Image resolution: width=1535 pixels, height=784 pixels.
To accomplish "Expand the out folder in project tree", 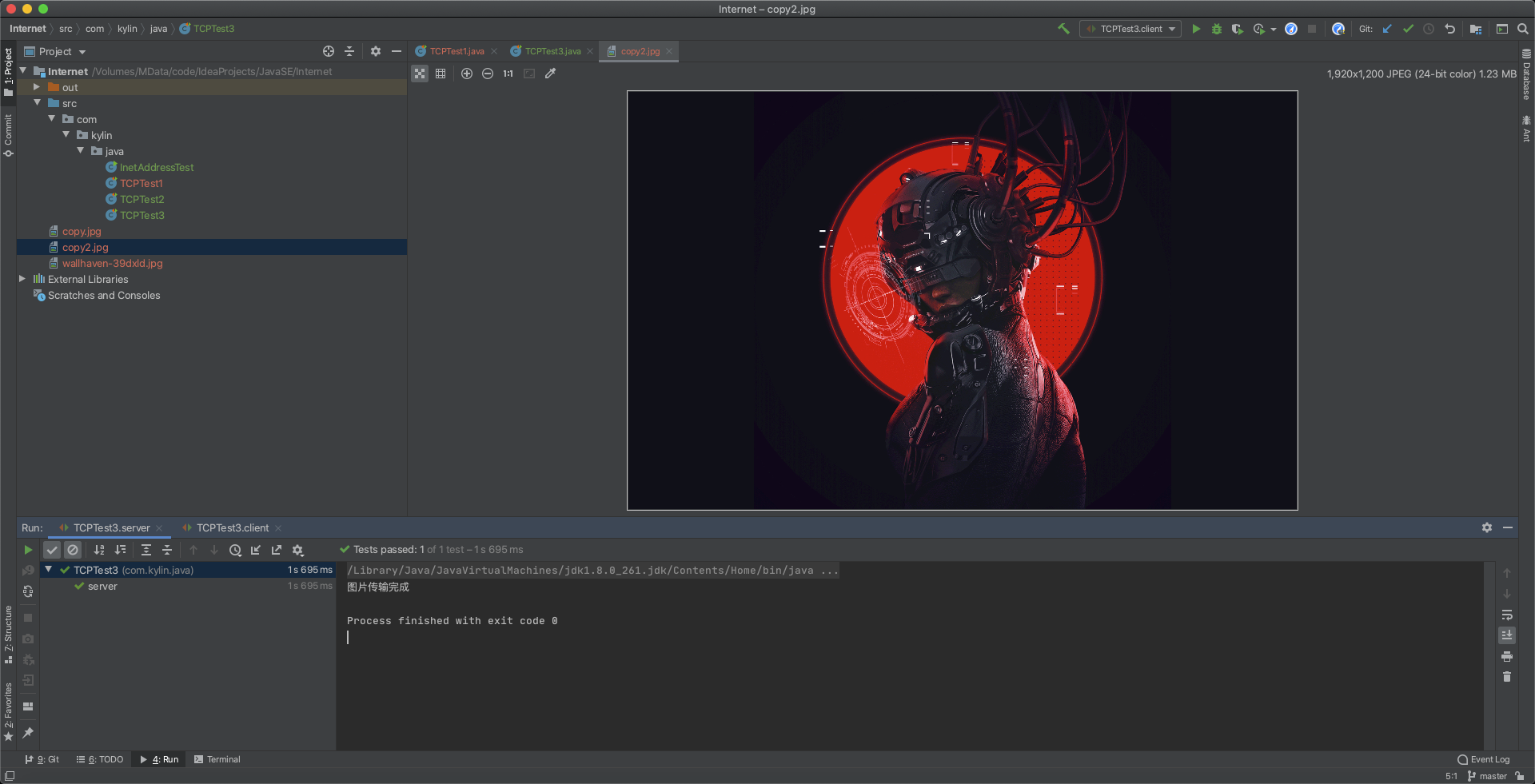I will pyautogui.click(x=37, y=87).
